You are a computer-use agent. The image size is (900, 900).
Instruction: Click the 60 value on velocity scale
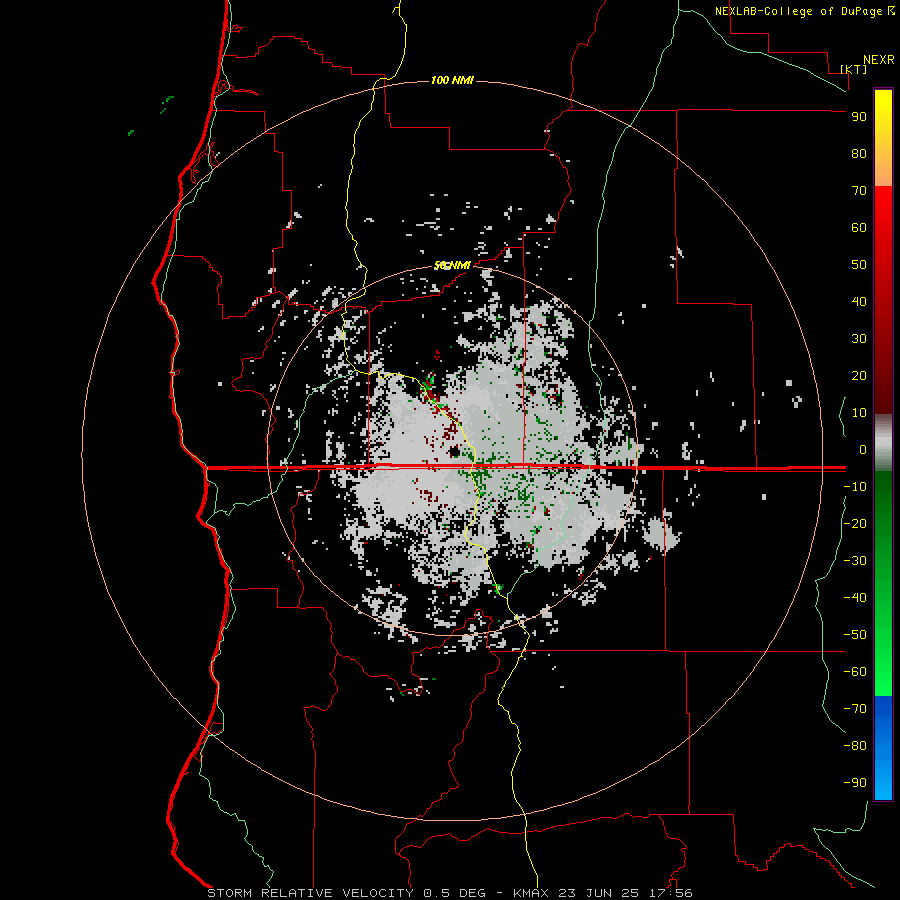coord(859,227)
